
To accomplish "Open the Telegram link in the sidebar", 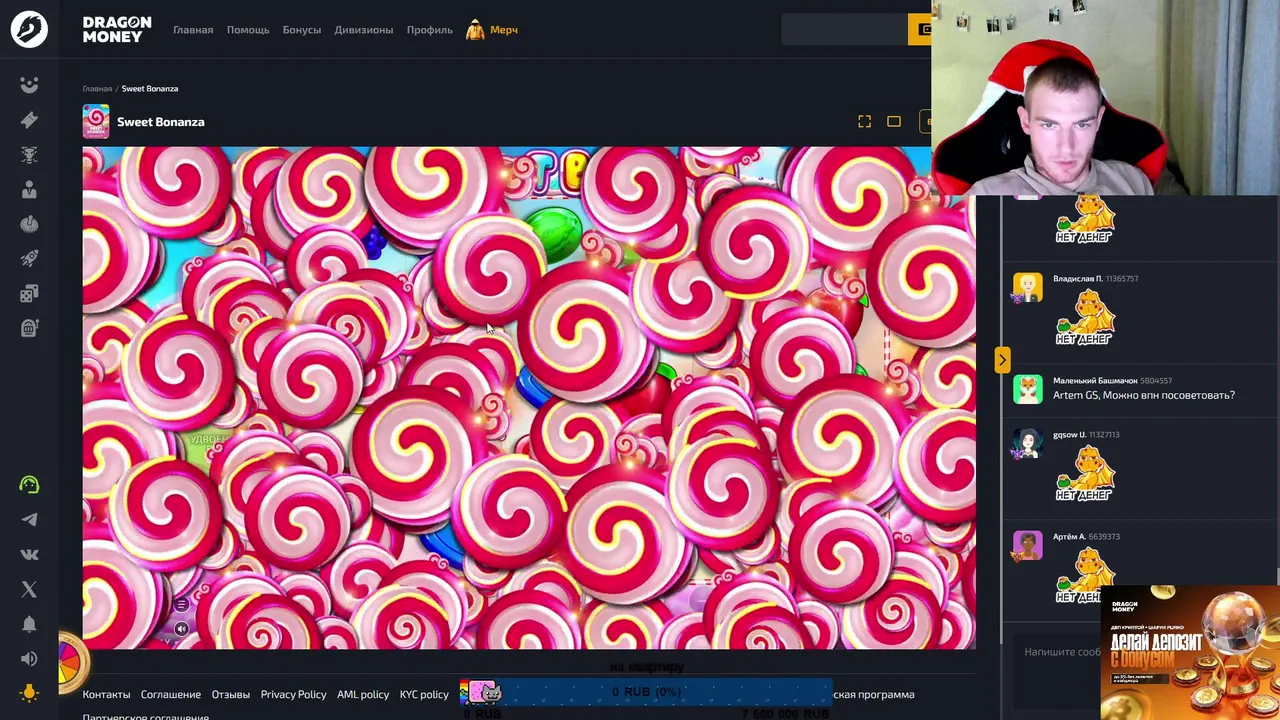I will pos(29,520).
